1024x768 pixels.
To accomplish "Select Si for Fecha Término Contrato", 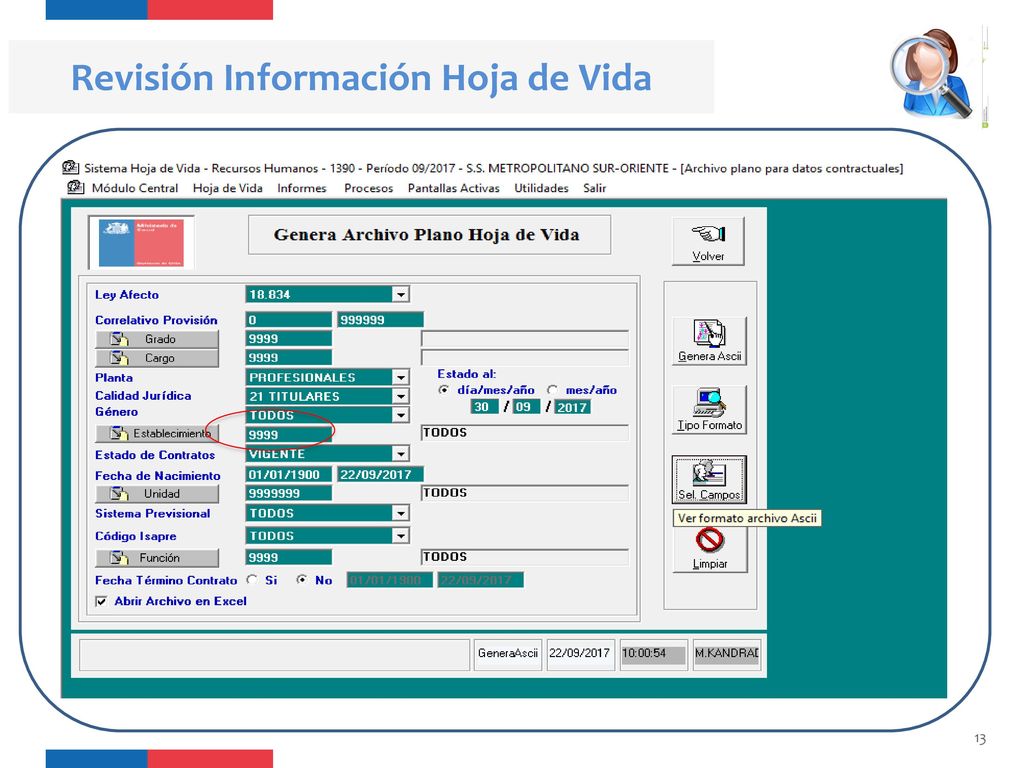I will coord(252,579).
